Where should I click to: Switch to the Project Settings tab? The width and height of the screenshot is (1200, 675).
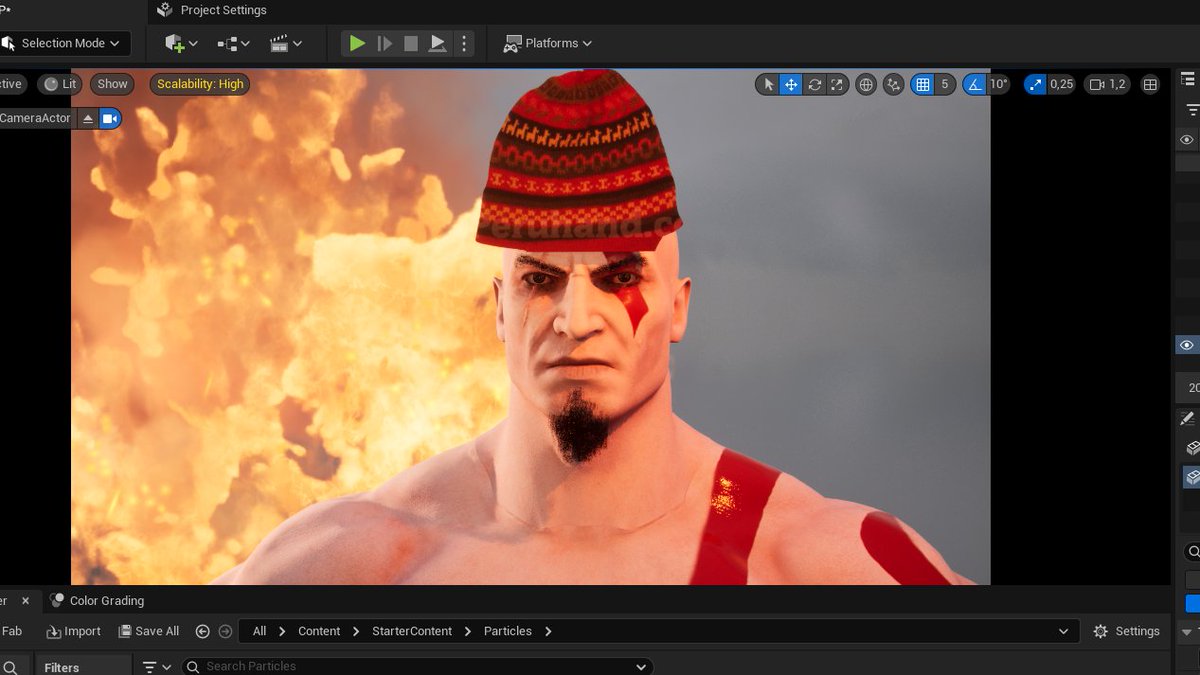click(x=212, y=10)
